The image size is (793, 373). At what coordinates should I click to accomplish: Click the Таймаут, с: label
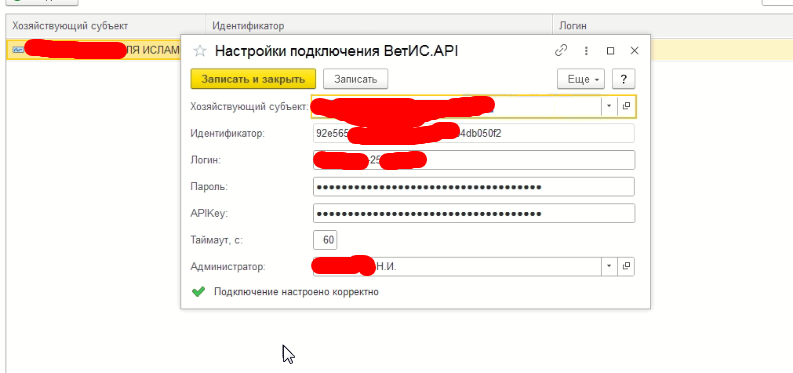pyautogui.click(x=216, y=240)
